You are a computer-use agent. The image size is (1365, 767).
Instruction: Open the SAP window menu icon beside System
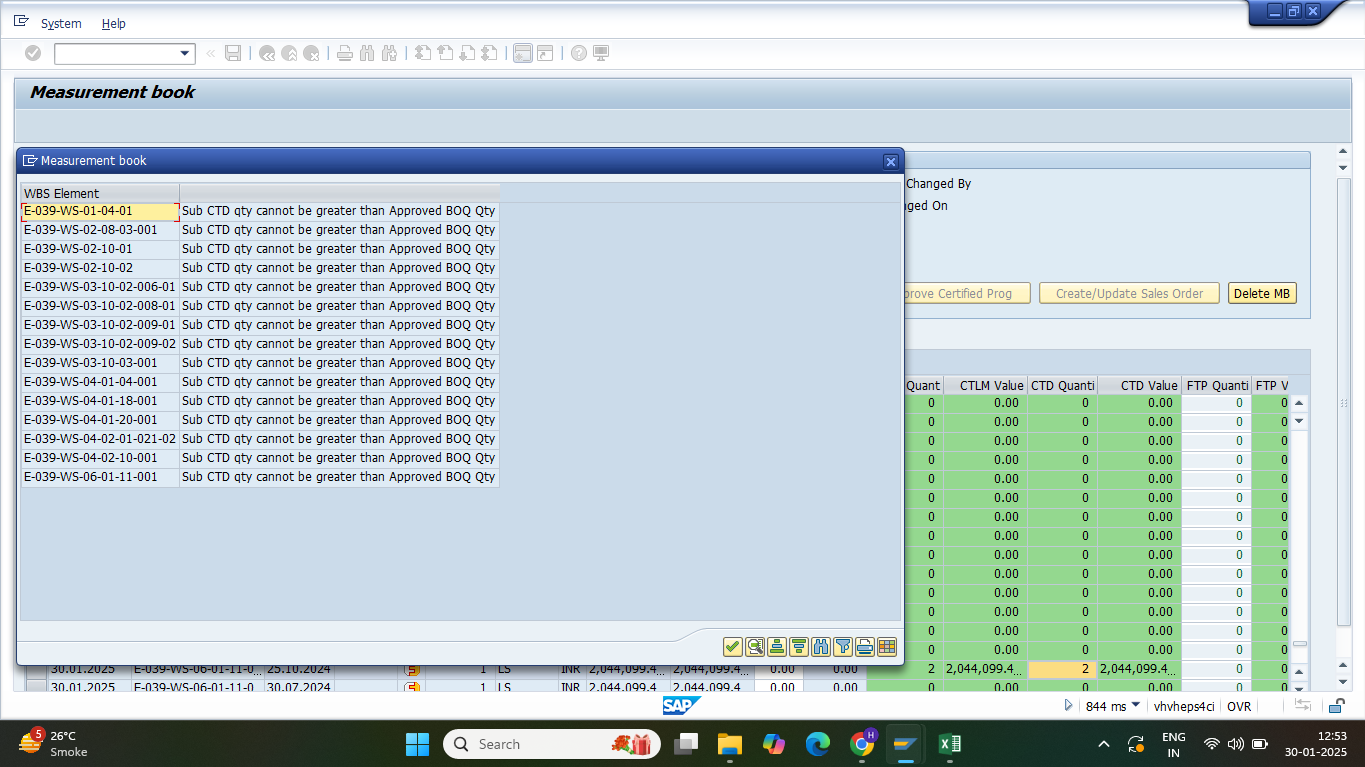click(x=21, y=22)
